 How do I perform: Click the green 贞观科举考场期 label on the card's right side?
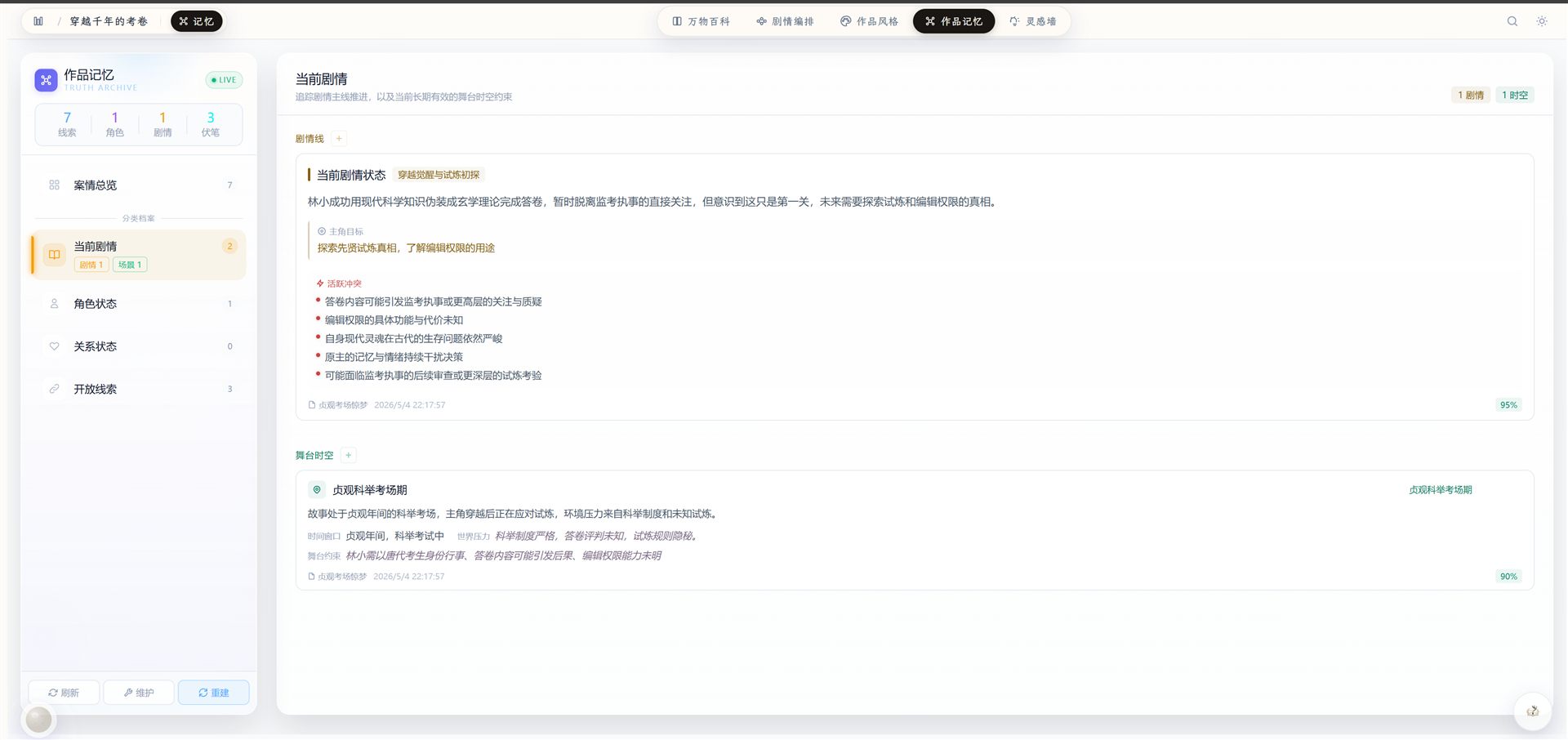click(1441, 490)
